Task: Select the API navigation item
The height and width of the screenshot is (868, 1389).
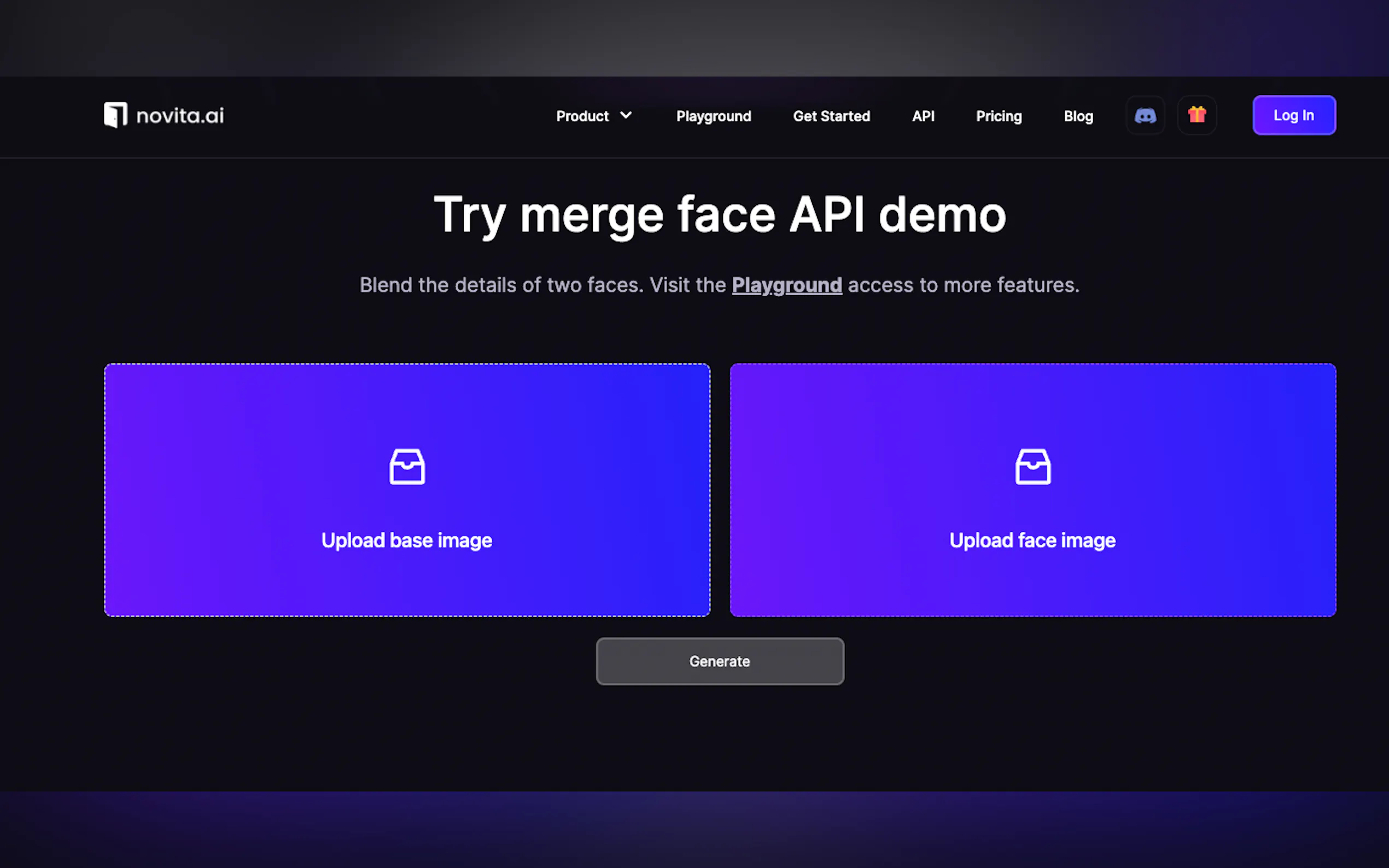Action: coord(923,116)
